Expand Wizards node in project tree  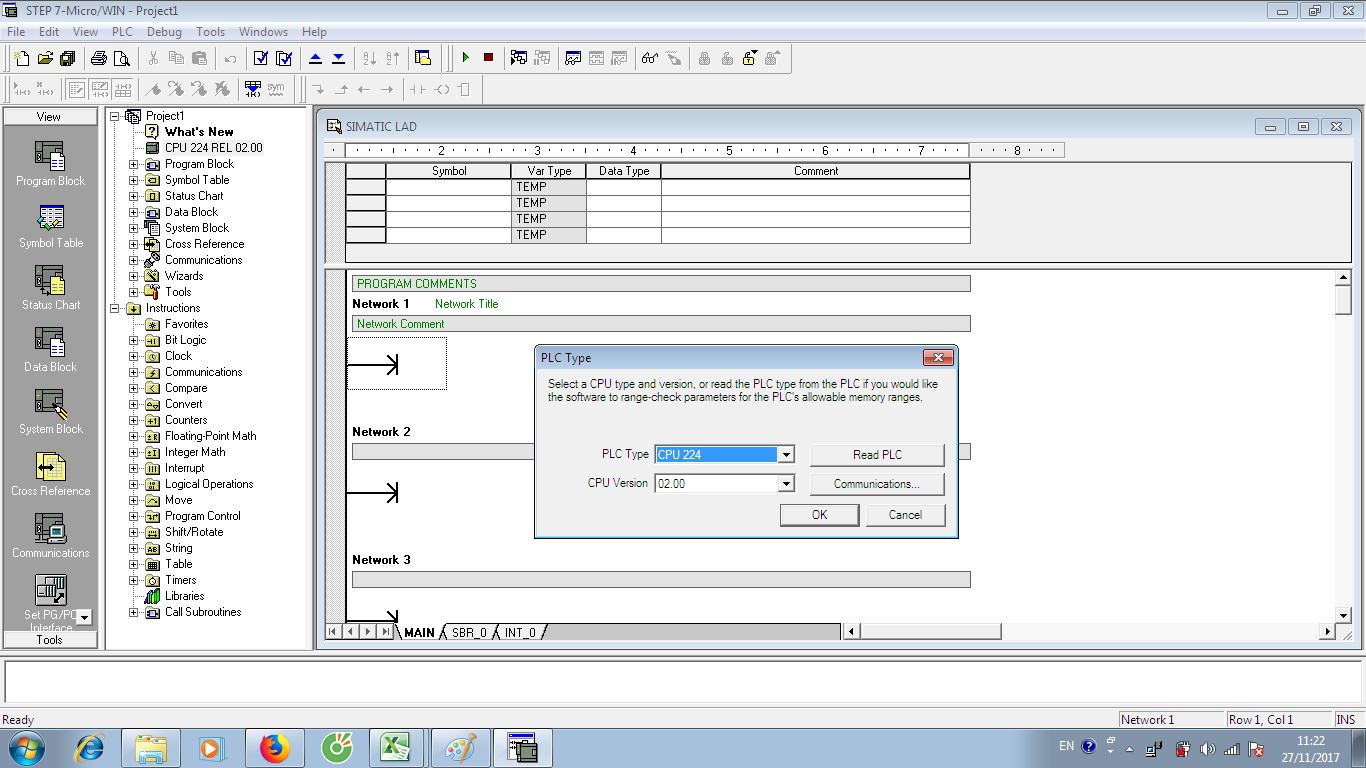pos(134,276)
